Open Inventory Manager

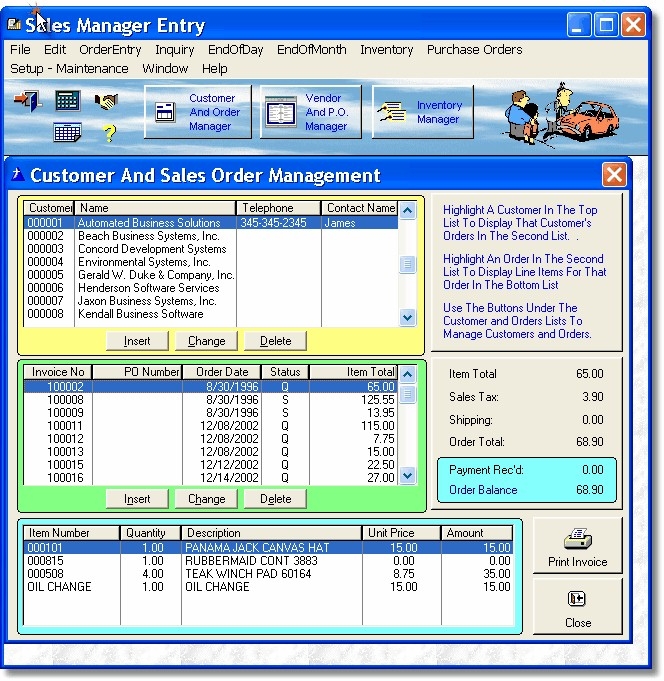click(x=423, y=112)
